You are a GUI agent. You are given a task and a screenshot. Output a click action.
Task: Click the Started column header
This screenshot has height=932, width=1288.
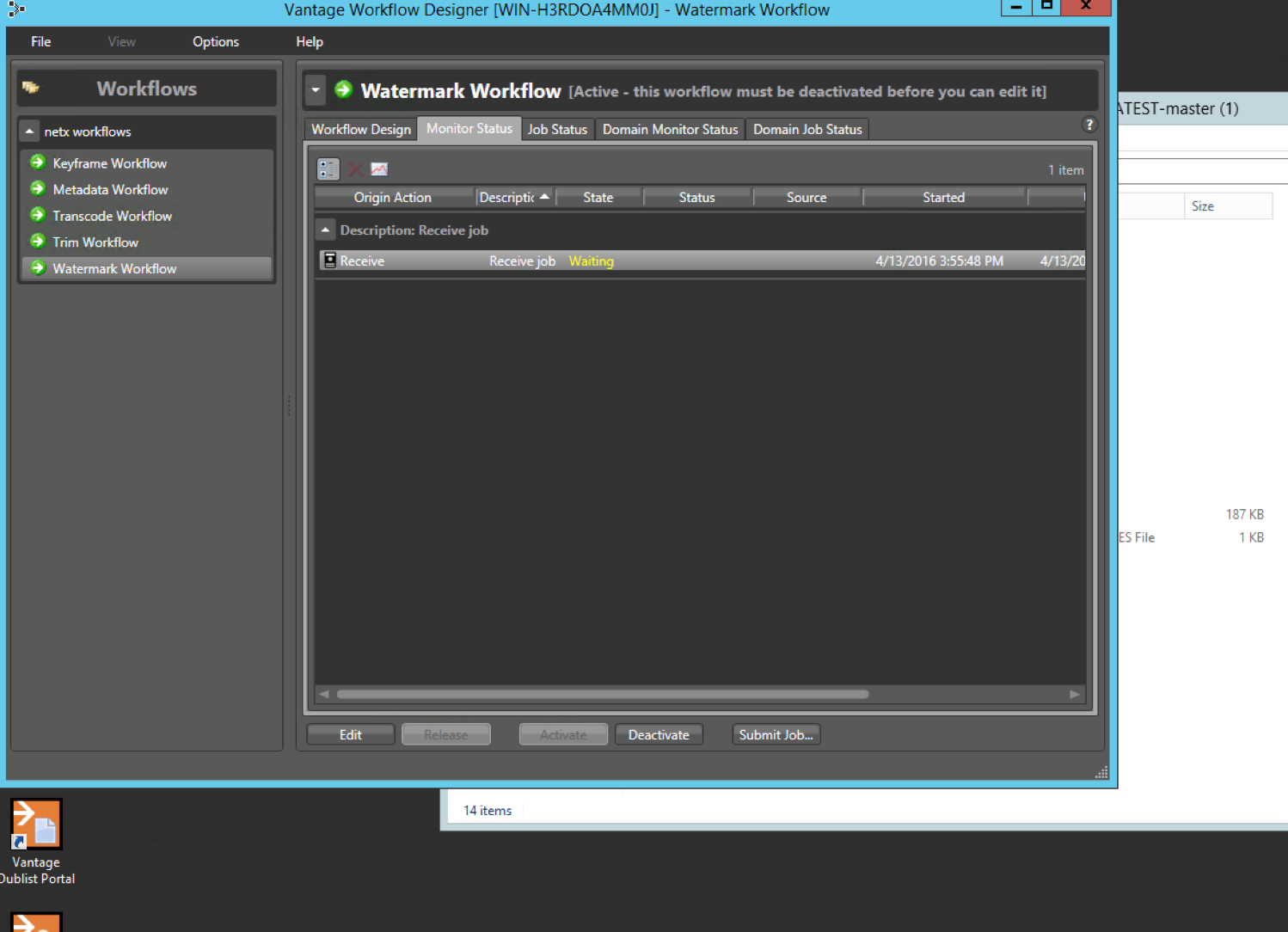click(x=944, y=197)
